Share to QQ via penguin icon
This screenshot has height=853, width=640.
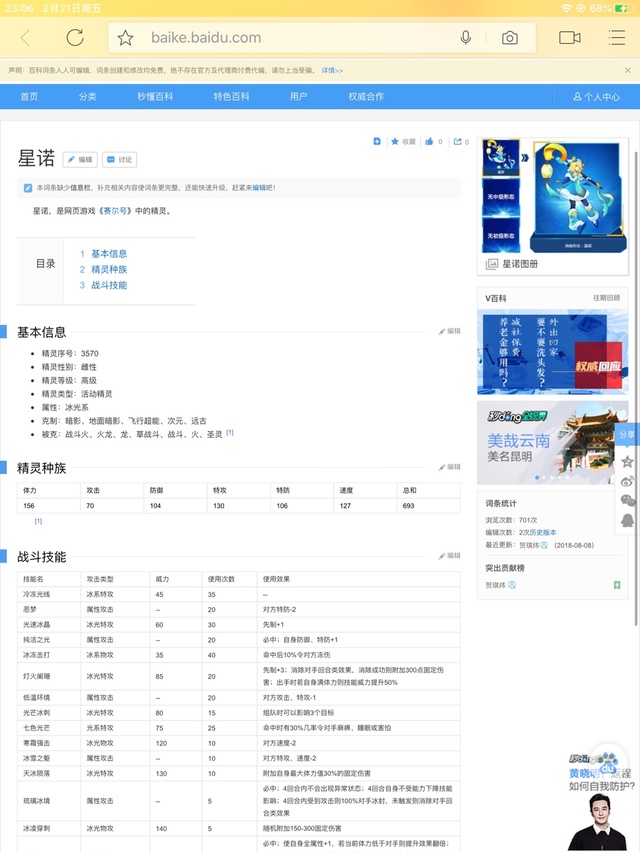627,520
